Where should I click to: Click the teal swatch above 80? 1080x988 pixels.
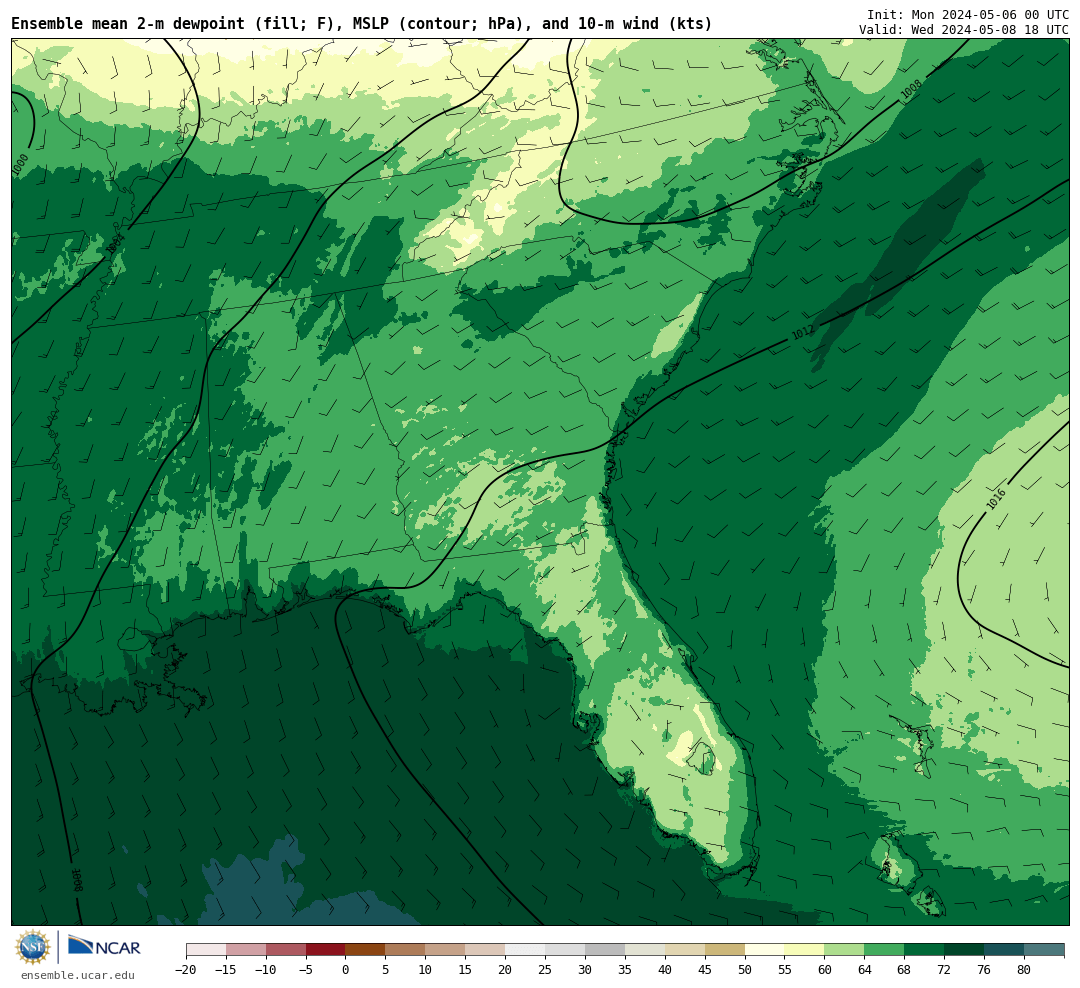click(x=1045, y=950)
